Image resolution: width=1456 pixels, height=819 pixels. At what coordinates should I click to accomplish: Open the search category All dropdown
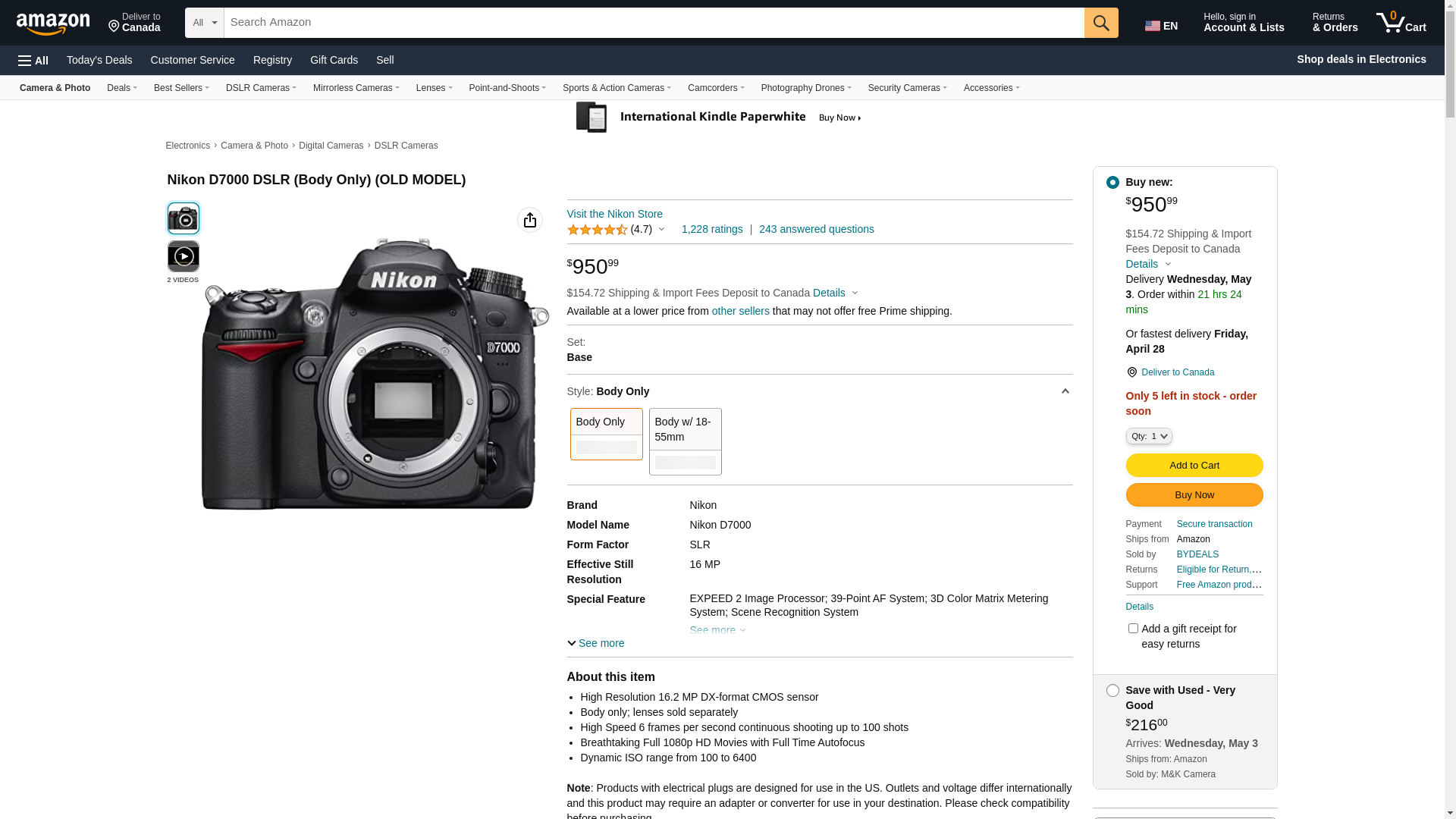[204, 23]
